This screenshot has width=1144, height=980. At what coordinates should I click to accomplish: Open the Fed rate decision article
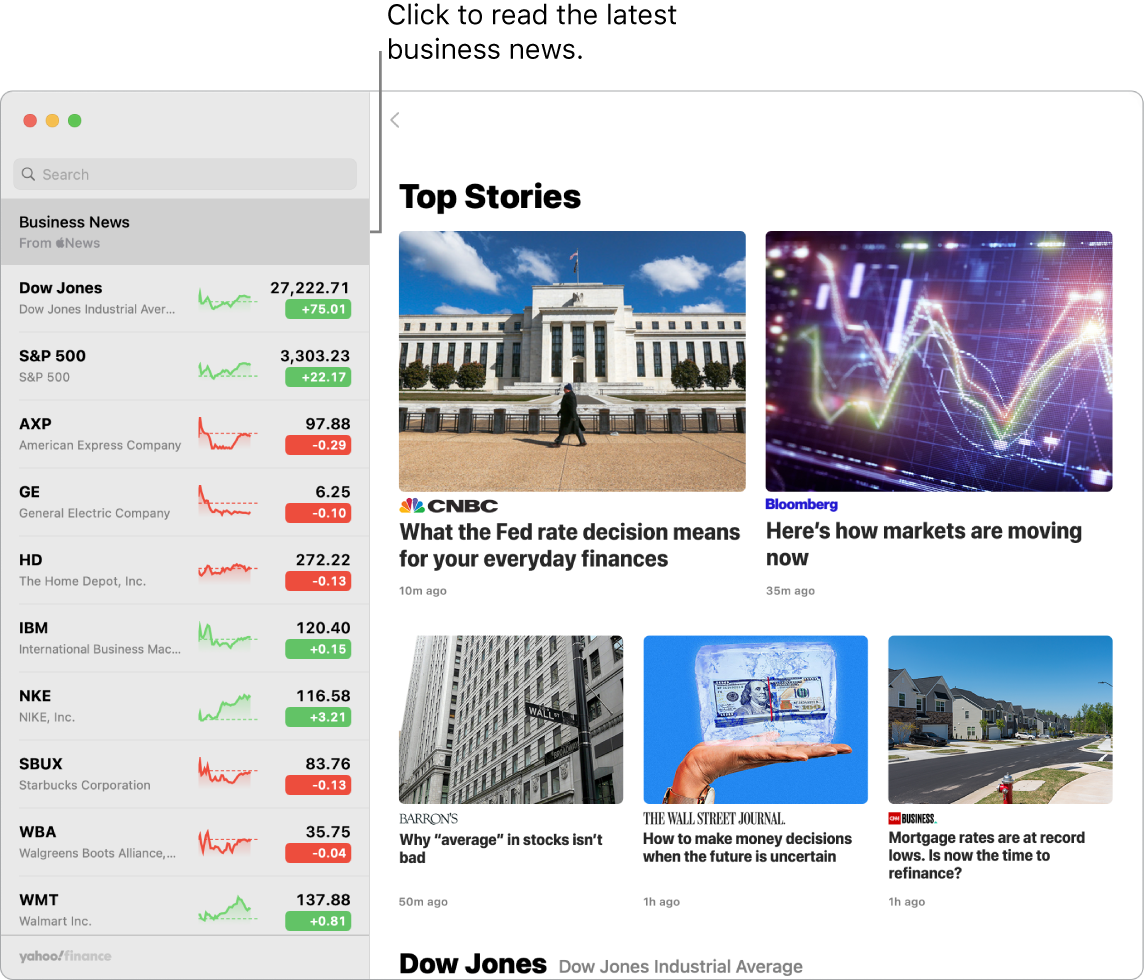[x=569, y=545]
